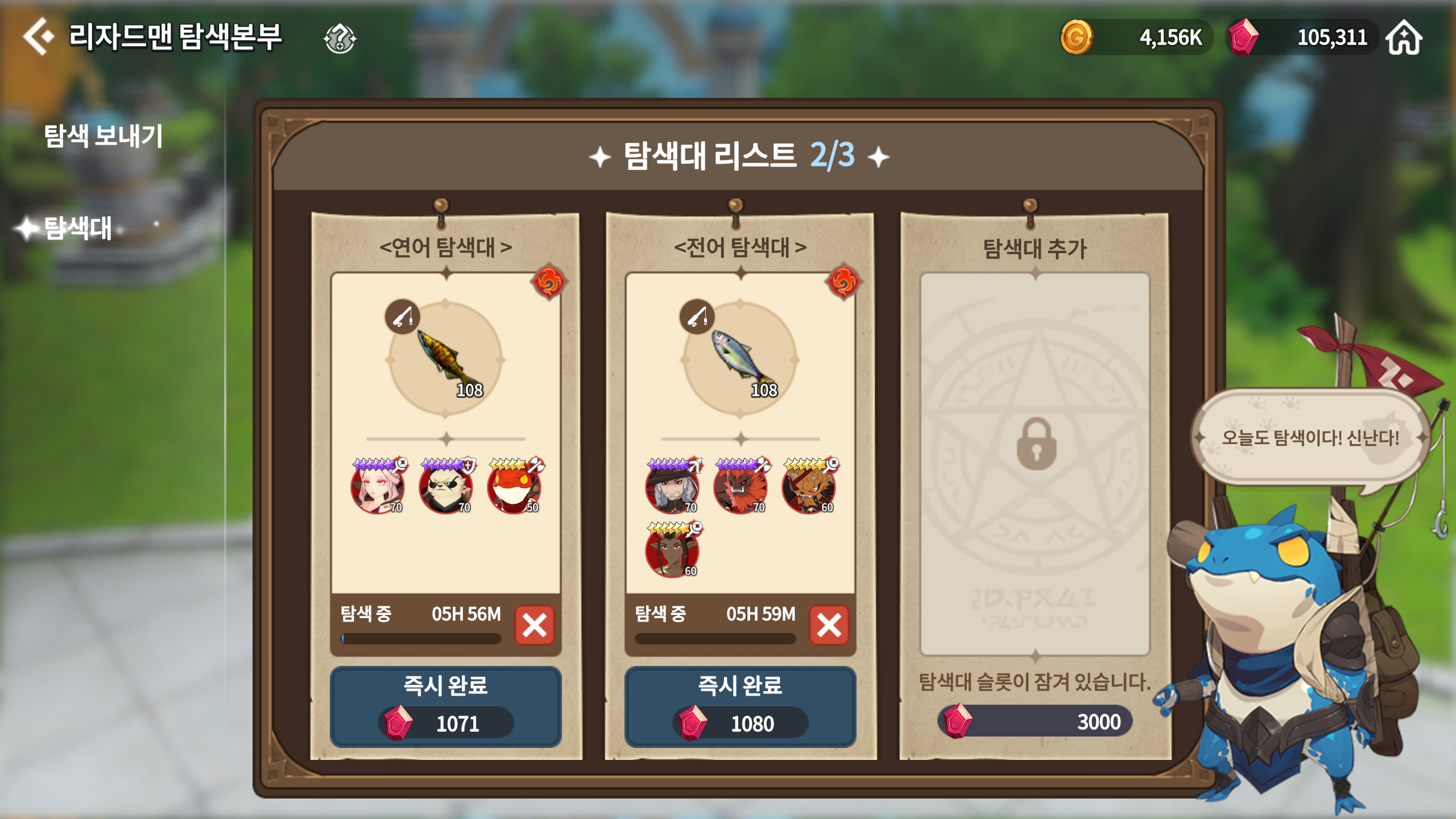Open the help question mark icon

340,39
